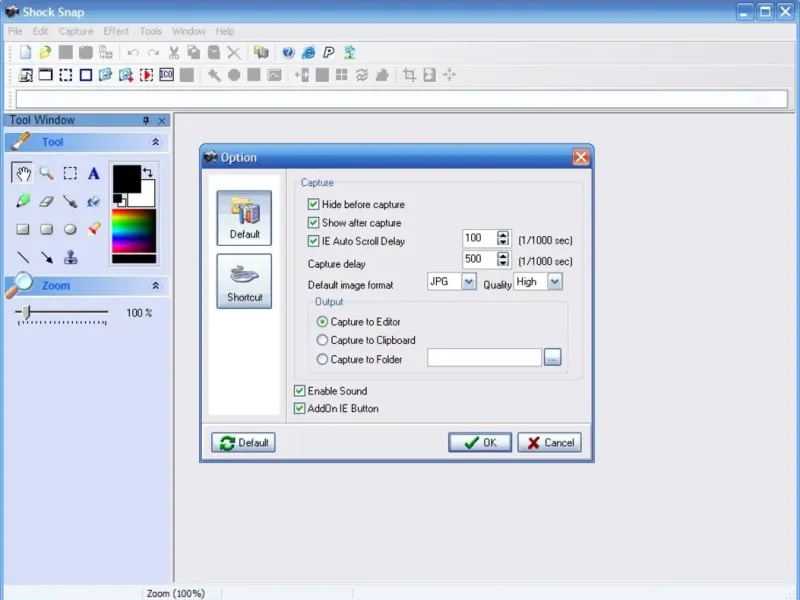Viewport: 800px width, 600px height.
Task: Open the Default image format dropdown
Action: tap(468, 281)
